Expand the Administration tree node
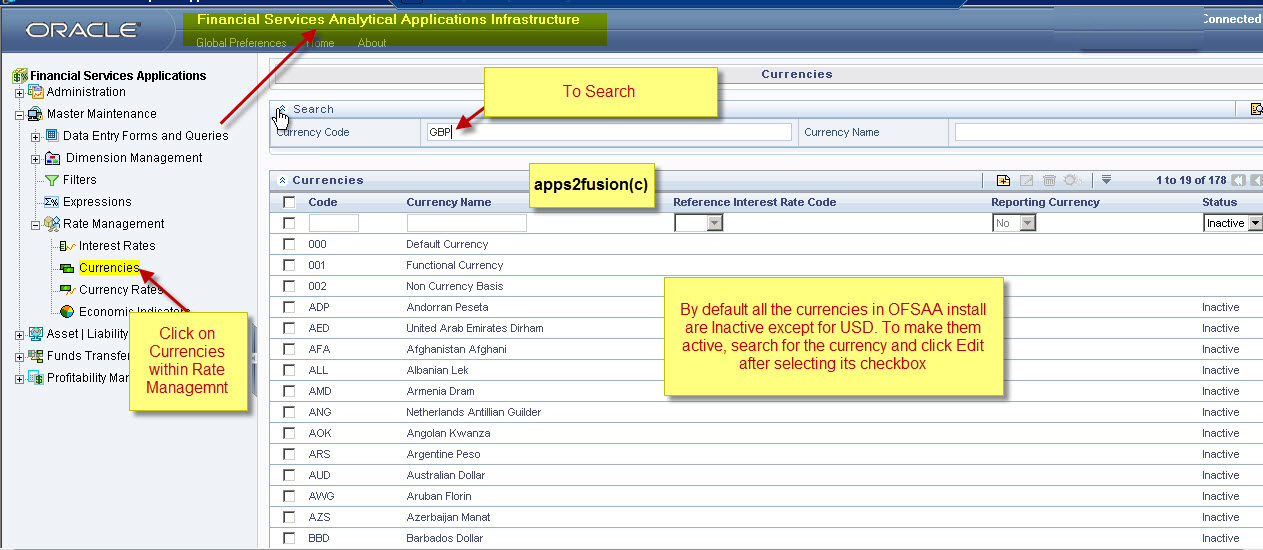The image size is (1263, 550). pyautogui.click(x=19, y=93)
